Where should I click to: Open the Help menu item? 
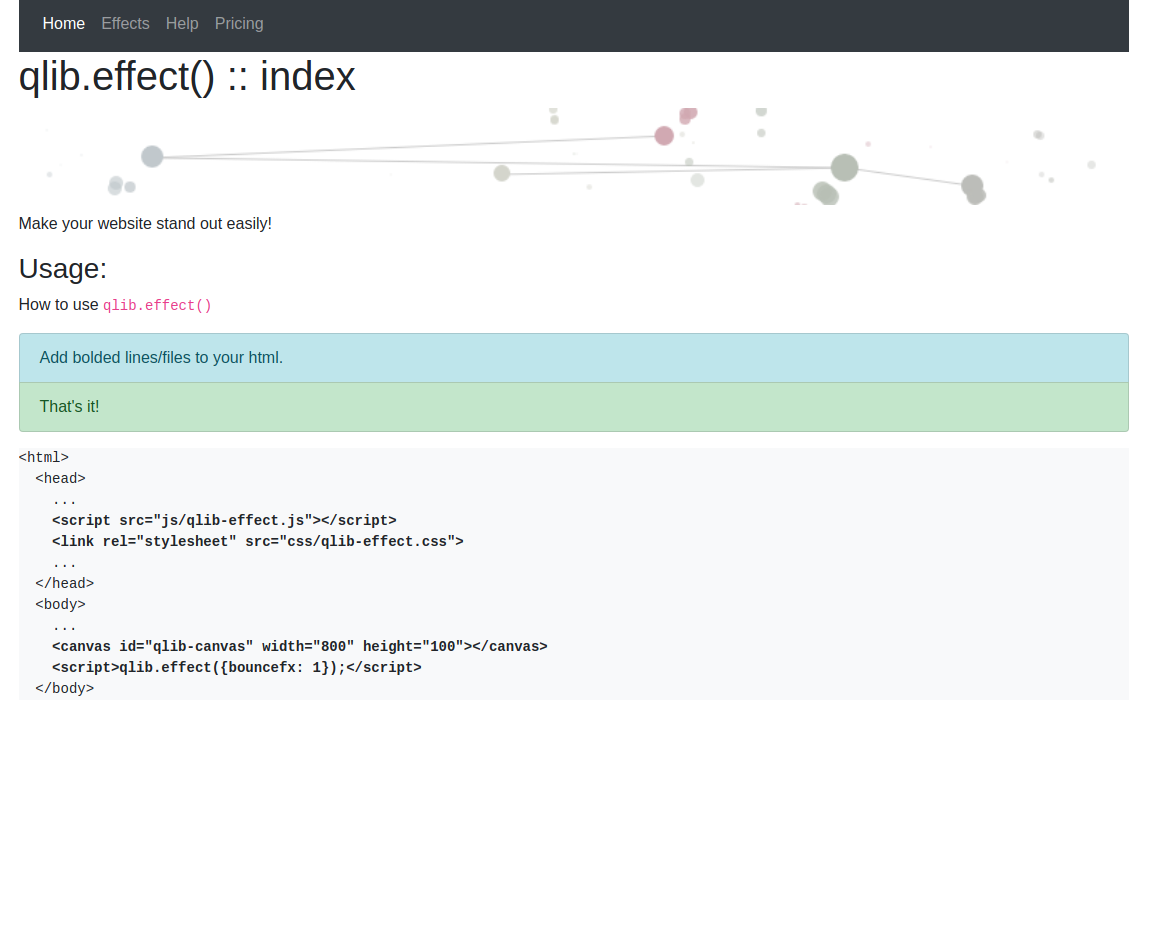pyautogui.click(x=182, y=23)
